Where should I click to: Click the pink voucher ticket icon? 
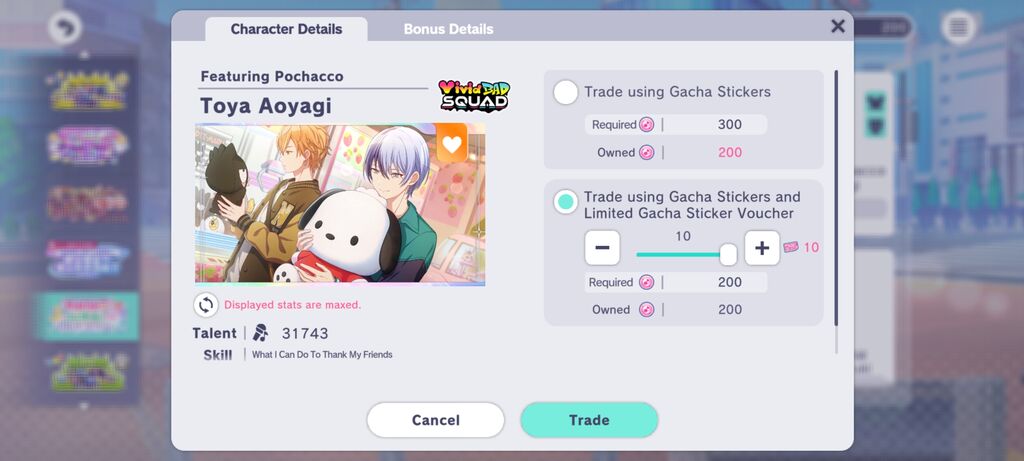click(791, 247)
